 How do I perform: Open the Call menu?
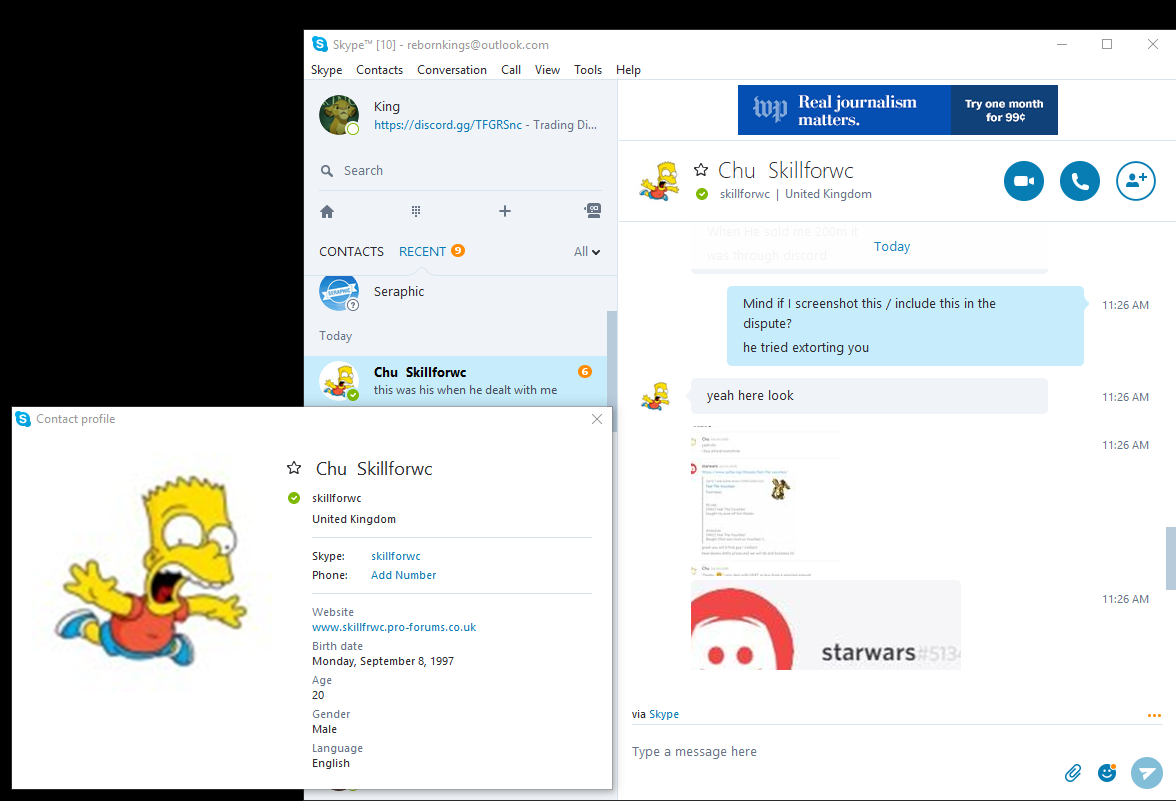[511, 70]
